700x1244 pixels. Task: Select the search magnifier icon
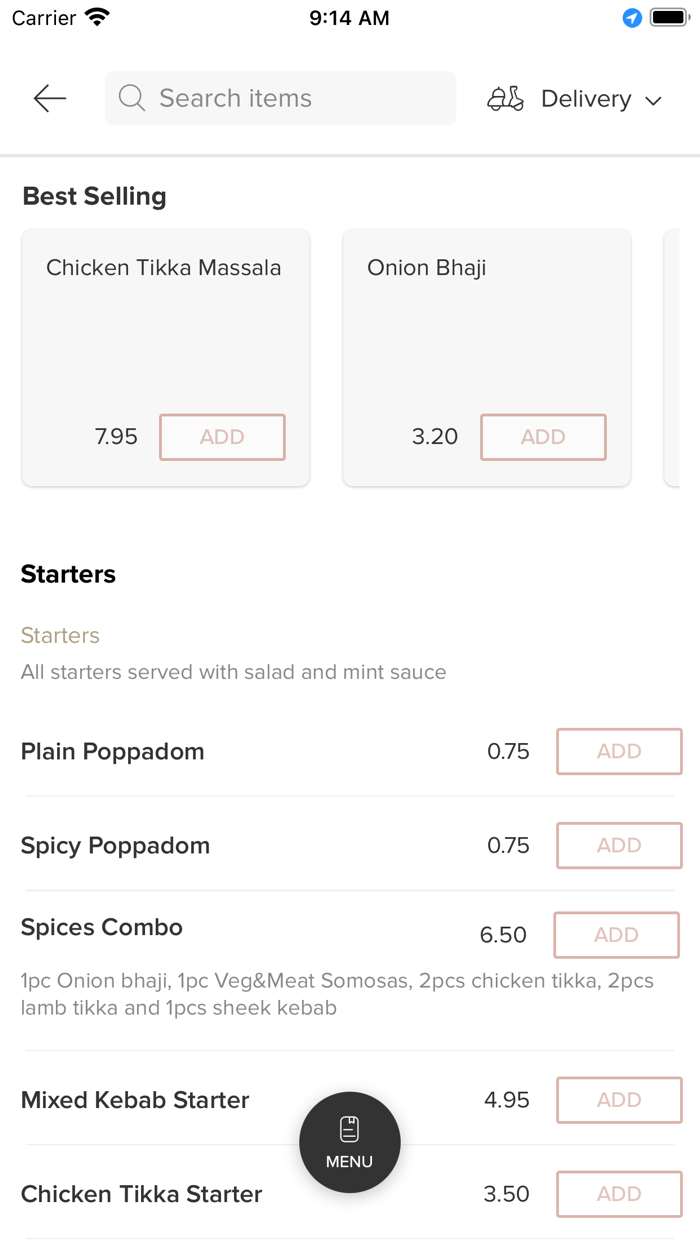(131, 98)
